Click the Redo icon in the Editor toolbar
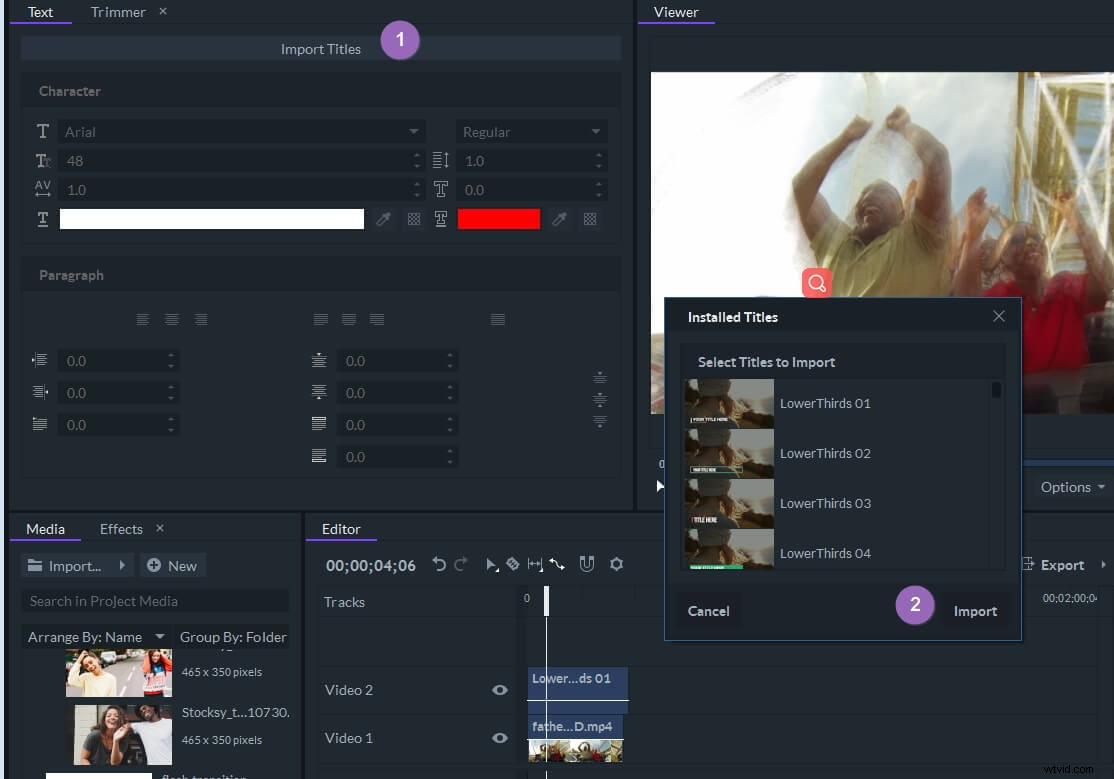 coord(461,564)
